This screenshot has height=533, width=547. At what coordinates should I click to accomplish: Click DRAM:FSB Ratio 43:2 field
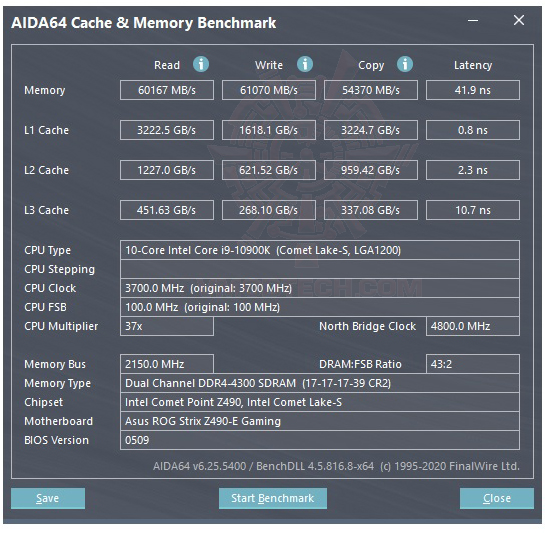pos(473,364)
